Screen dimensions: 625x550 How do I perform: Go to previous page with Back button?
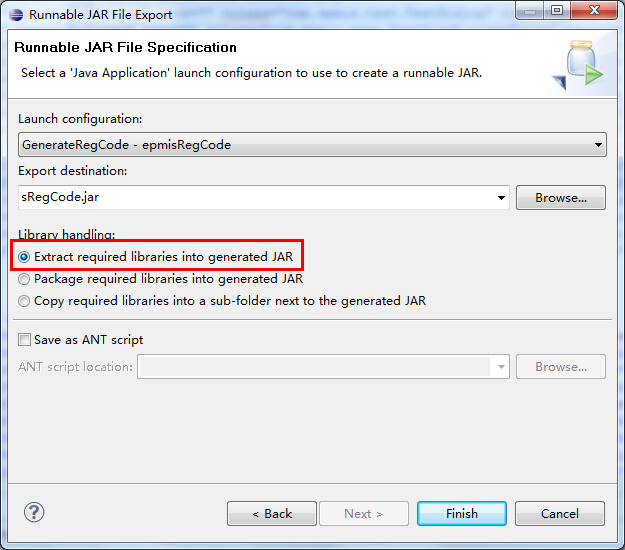(x=272, y=514)
